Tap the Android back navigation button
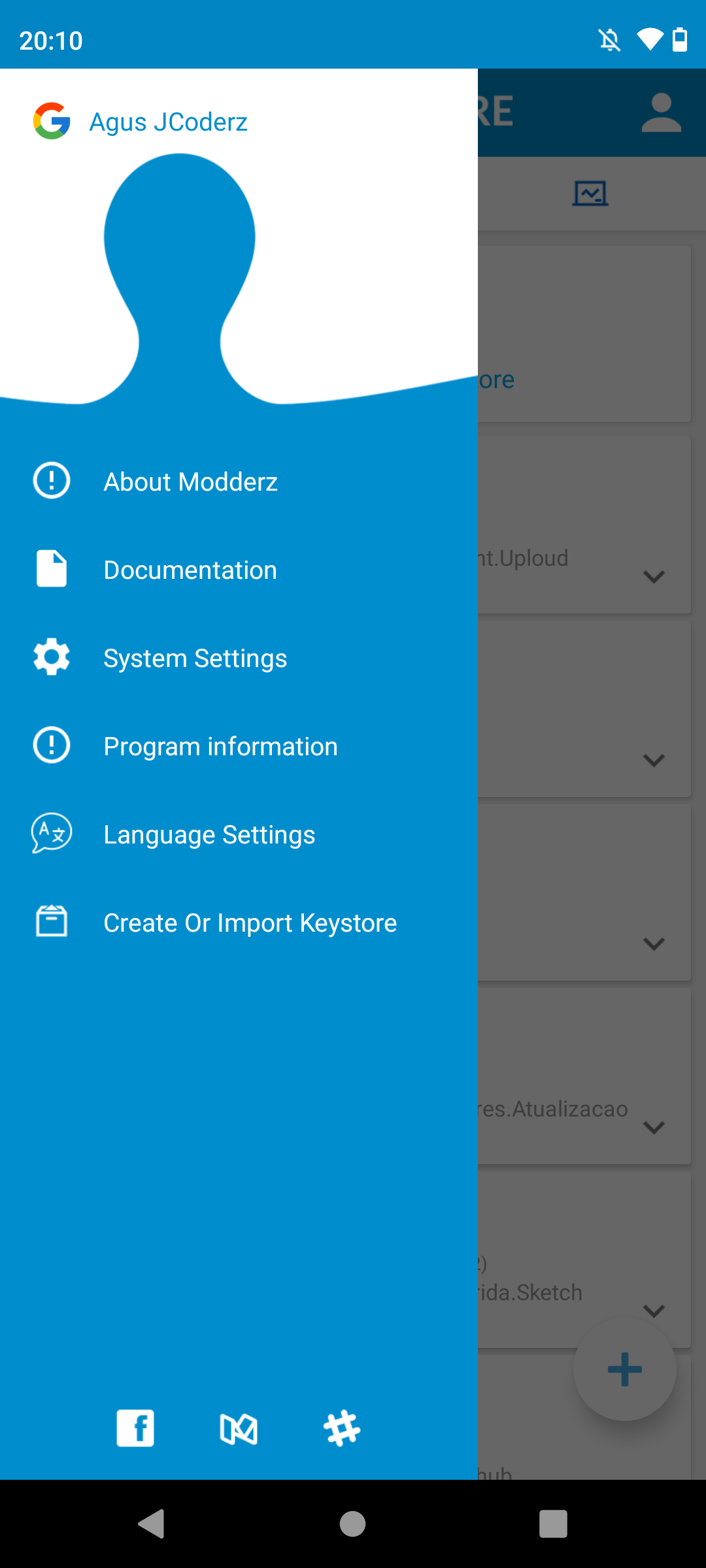This screenshot has height=1568, width=706. click(x=151, y=1524)
